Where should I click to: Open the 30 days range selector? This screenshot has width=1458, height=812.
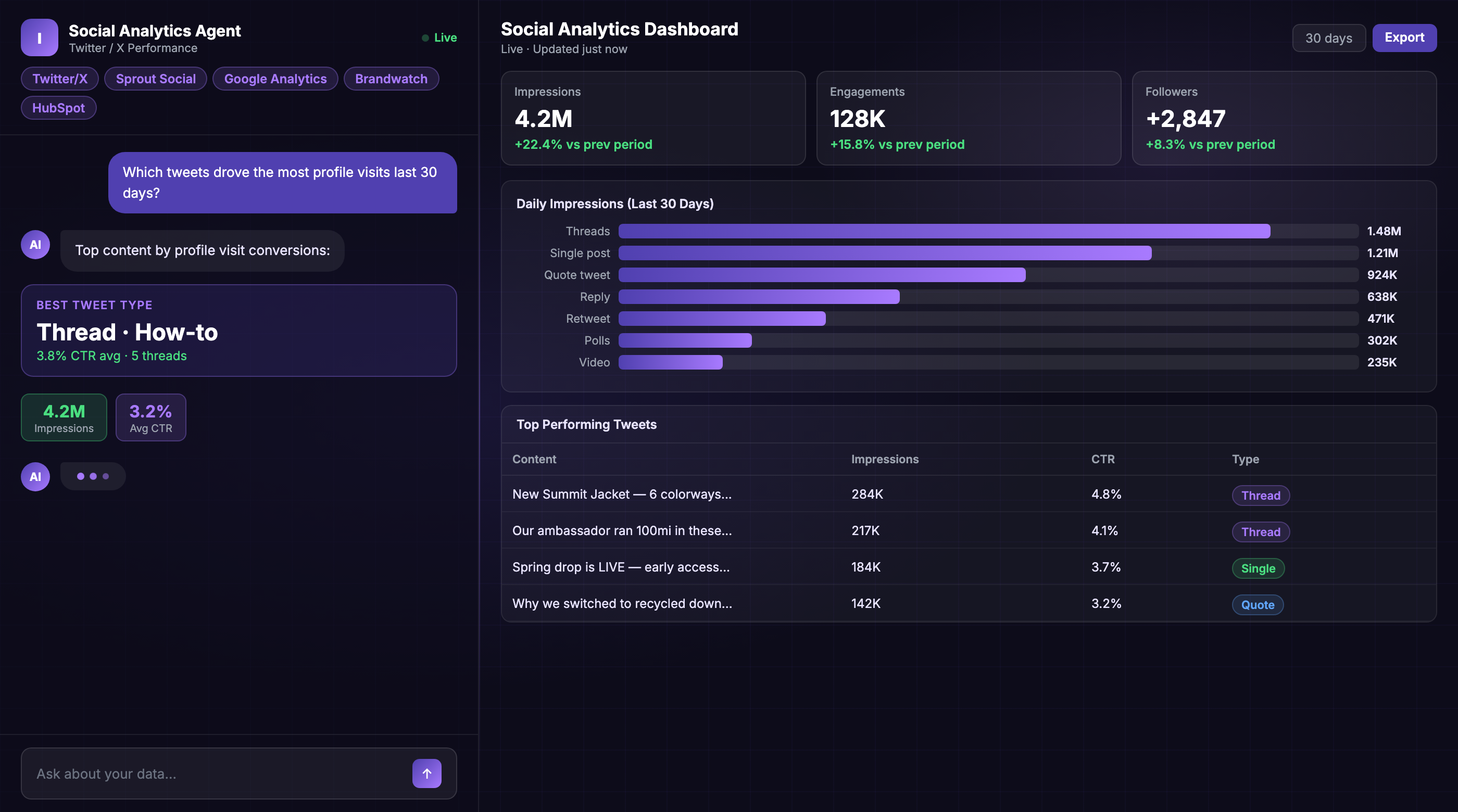pos(1328,38)
